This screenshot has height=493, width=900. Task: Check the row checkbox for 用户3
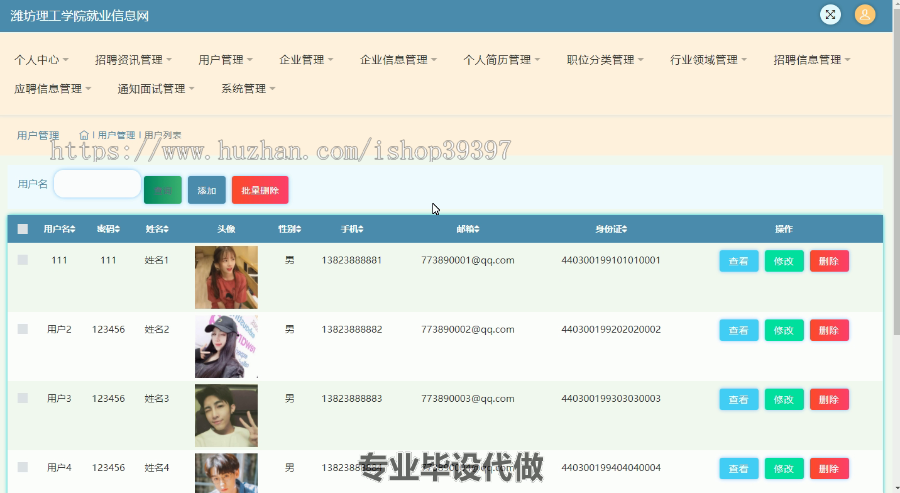22,398
